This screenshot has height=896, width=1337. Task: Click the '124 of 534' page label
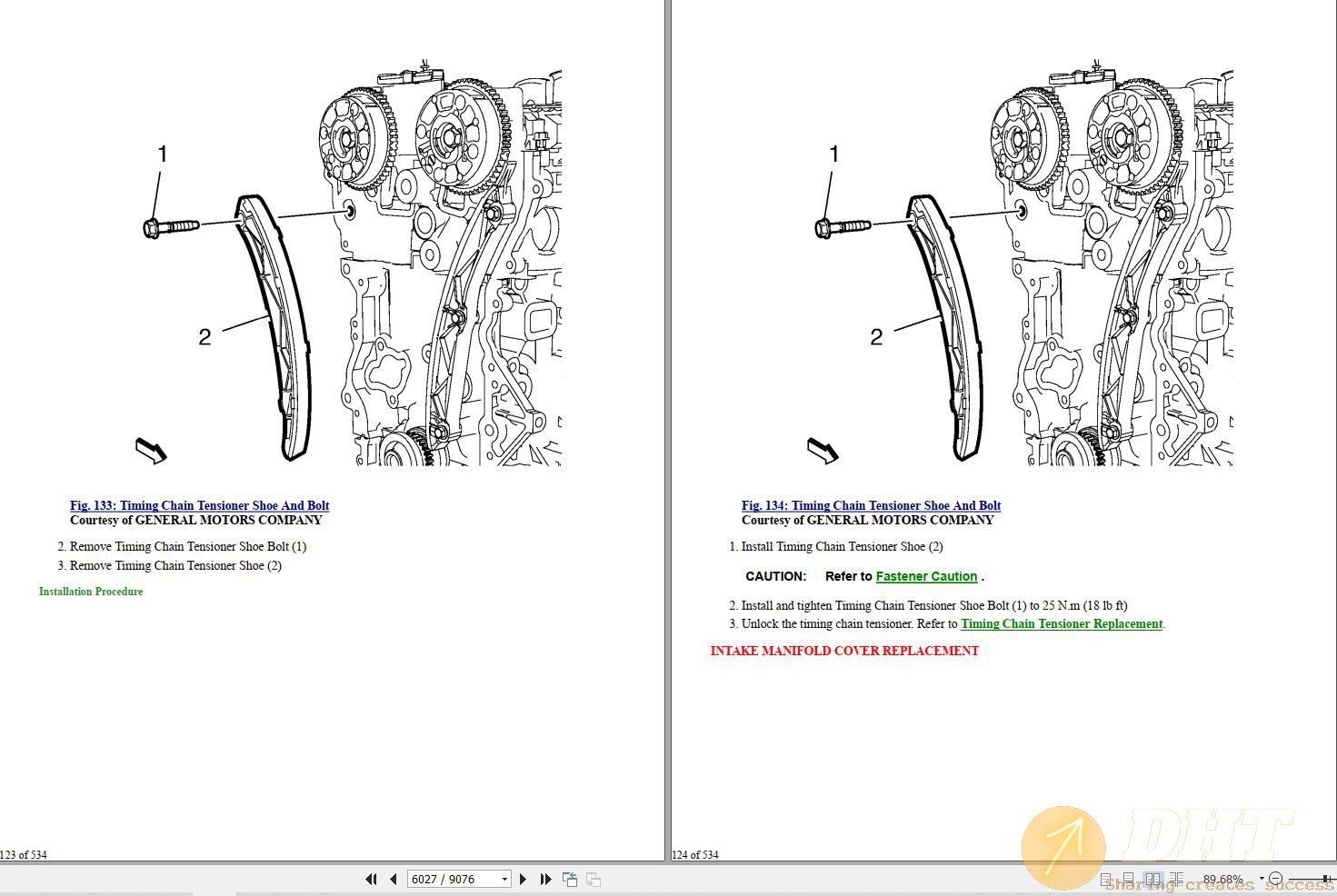pyautogui.click(x=695, y=854)
